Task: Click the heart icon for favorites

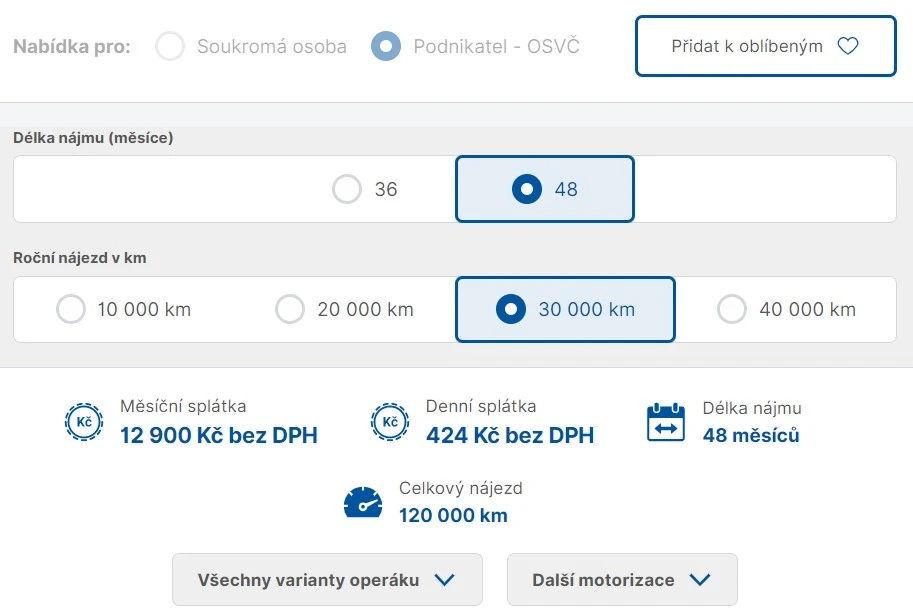Action: click(x=848, y=46)
